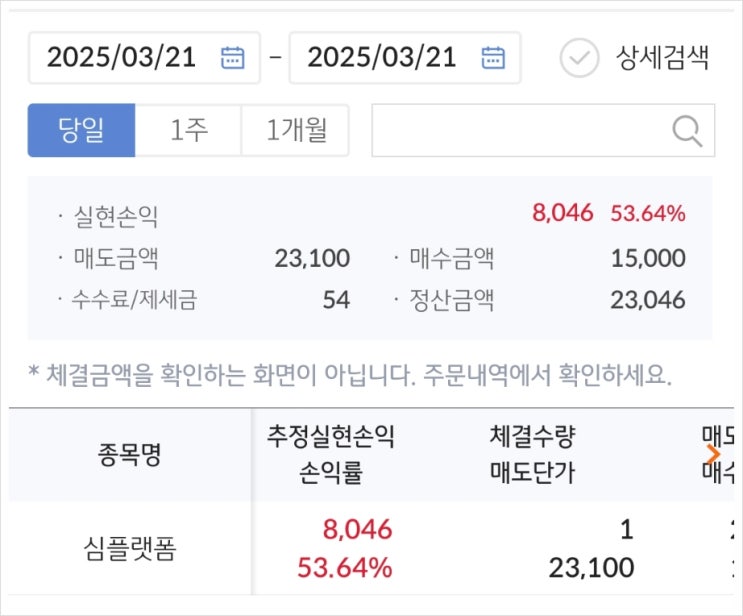743x616 pixels.
Task: Focus the empty search text box
Action: 520,130
